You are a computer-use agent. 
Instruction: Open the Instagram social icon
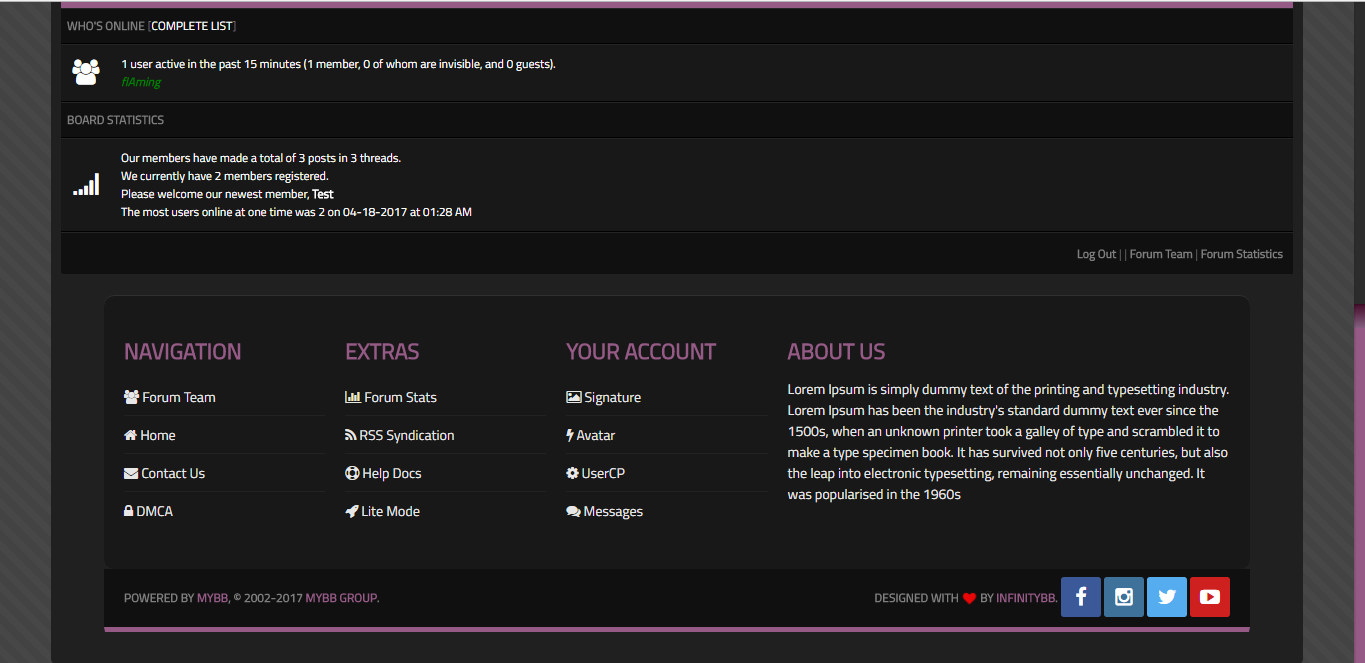coord(1124,597)
